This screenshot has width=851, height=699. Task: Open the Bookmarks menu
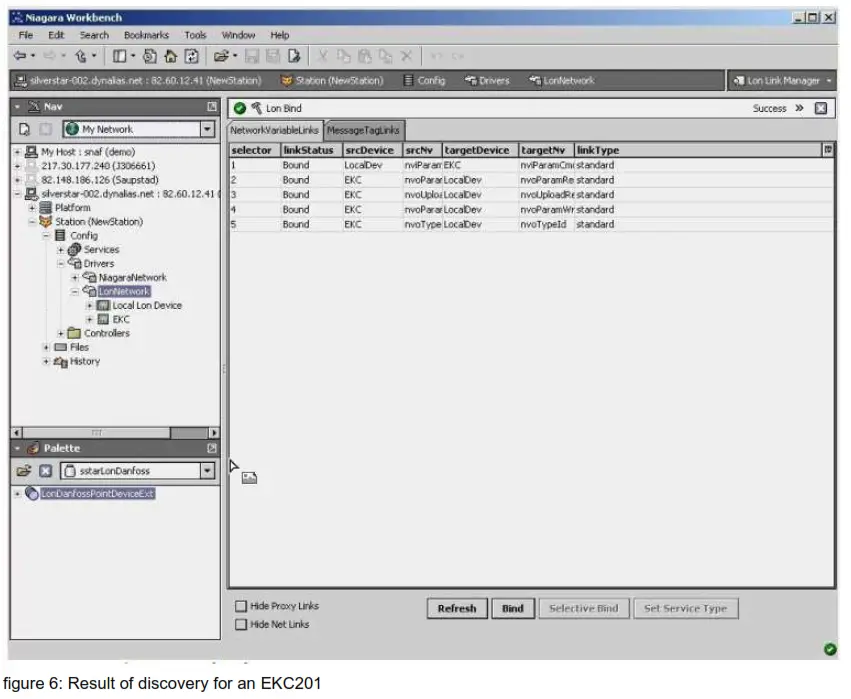(x=146, y=35)
